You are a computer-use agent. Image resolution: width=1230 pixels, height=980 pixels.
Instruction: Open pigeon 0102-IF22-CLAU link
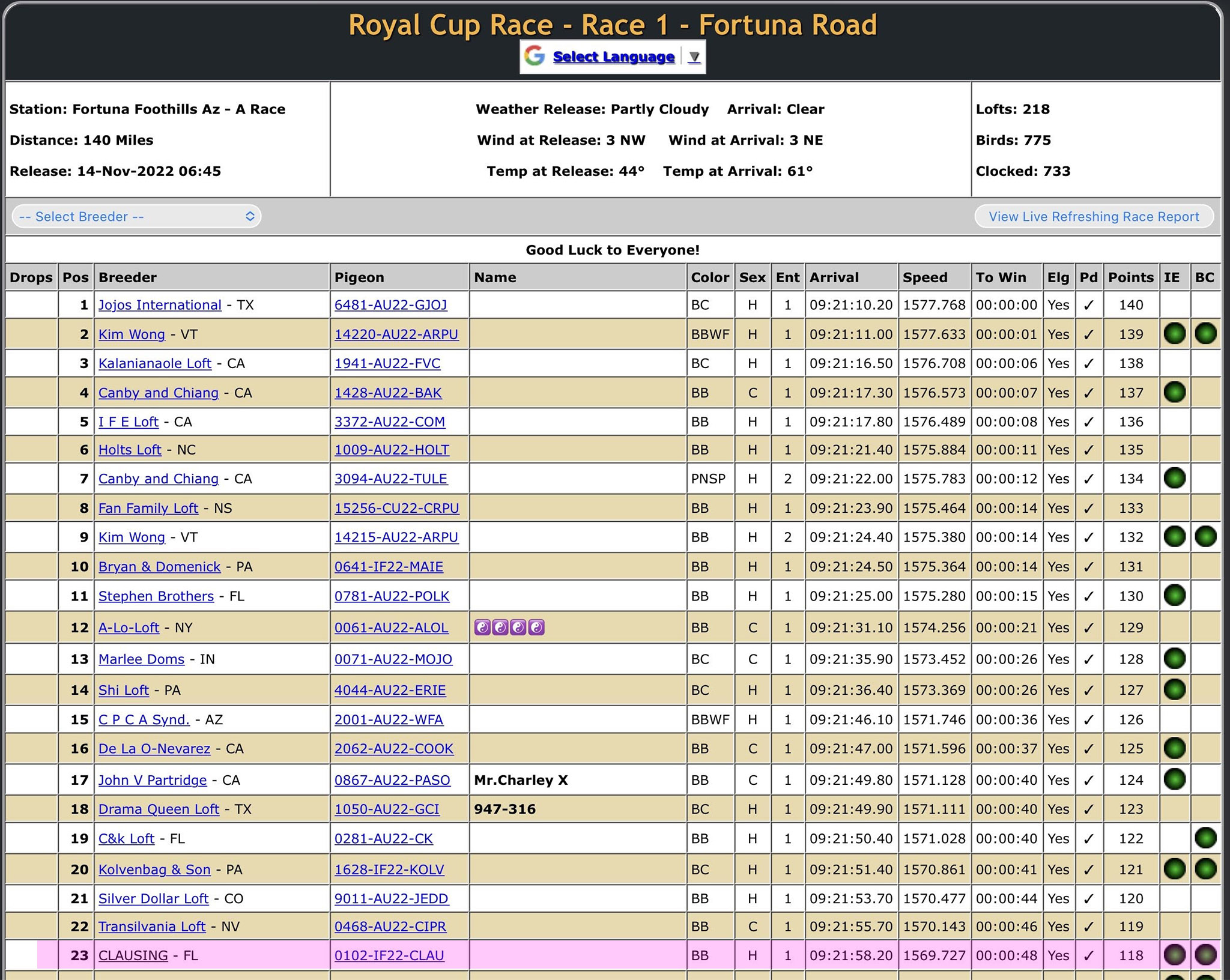click(x=389, y=955)
